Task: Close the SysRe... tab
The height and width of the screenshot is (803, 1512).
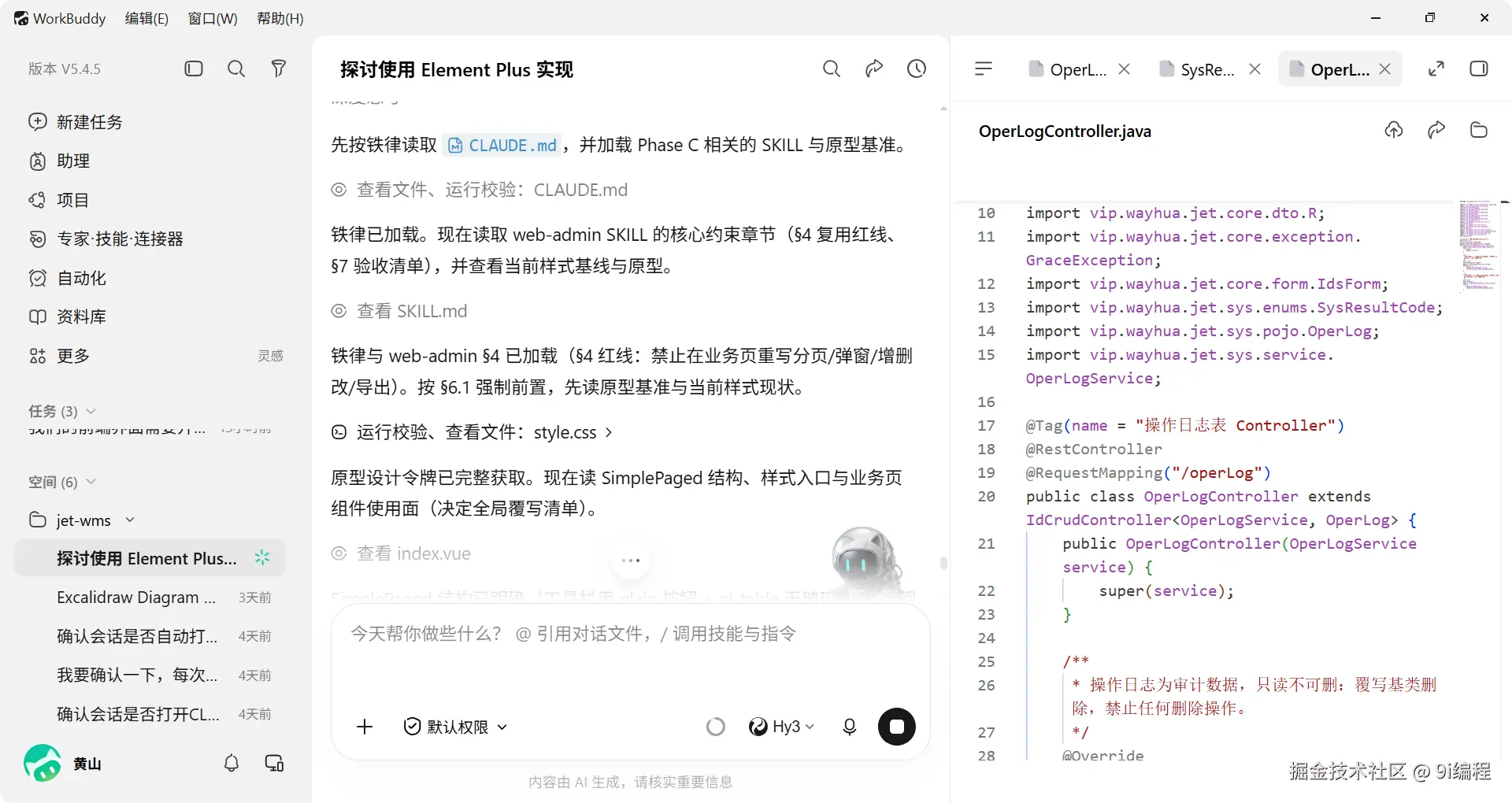Action: point(1255,69)
